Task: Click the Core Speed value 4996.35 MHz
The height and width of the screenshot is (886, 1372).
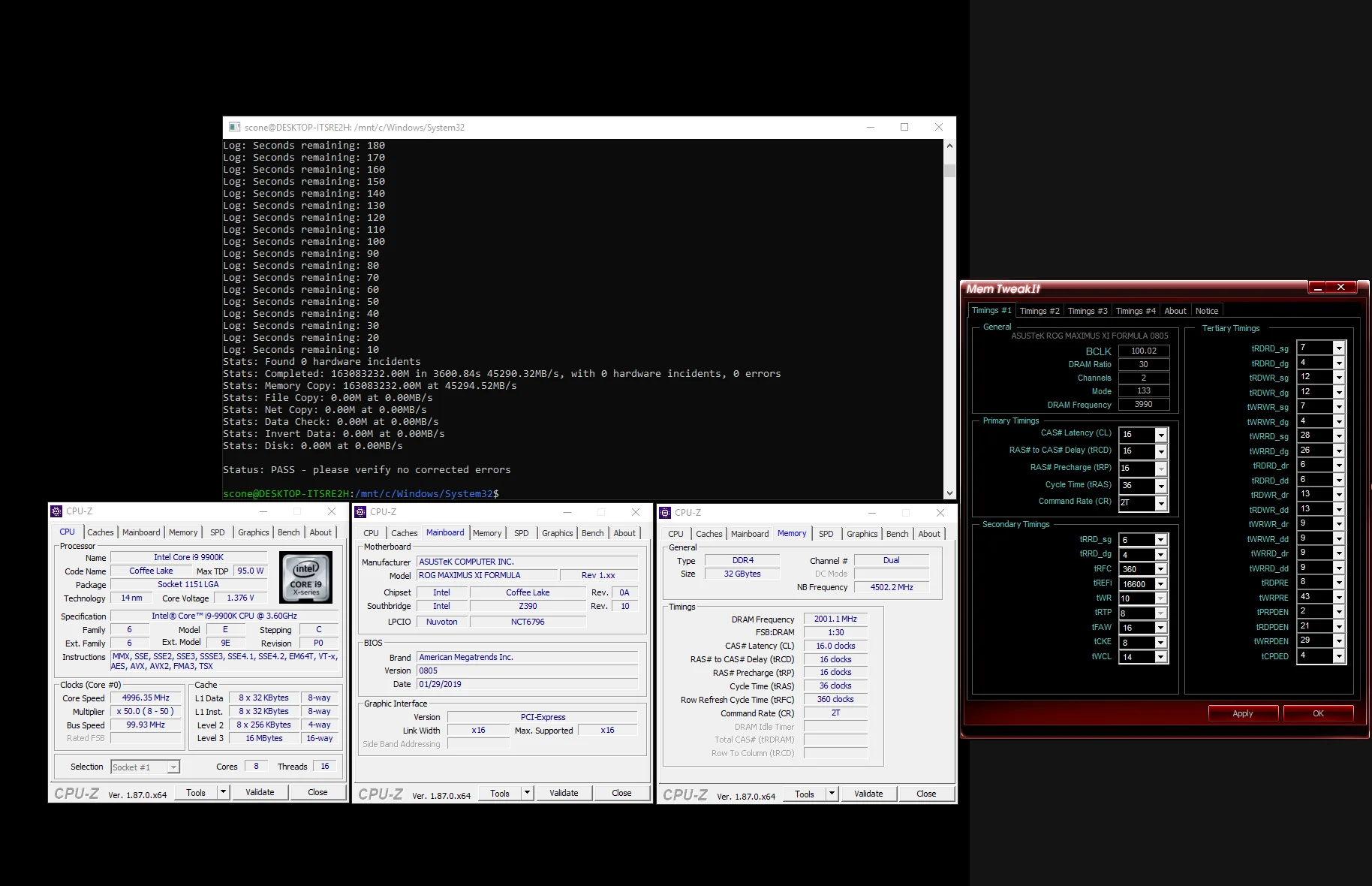Action: click(x=146, y=698)
